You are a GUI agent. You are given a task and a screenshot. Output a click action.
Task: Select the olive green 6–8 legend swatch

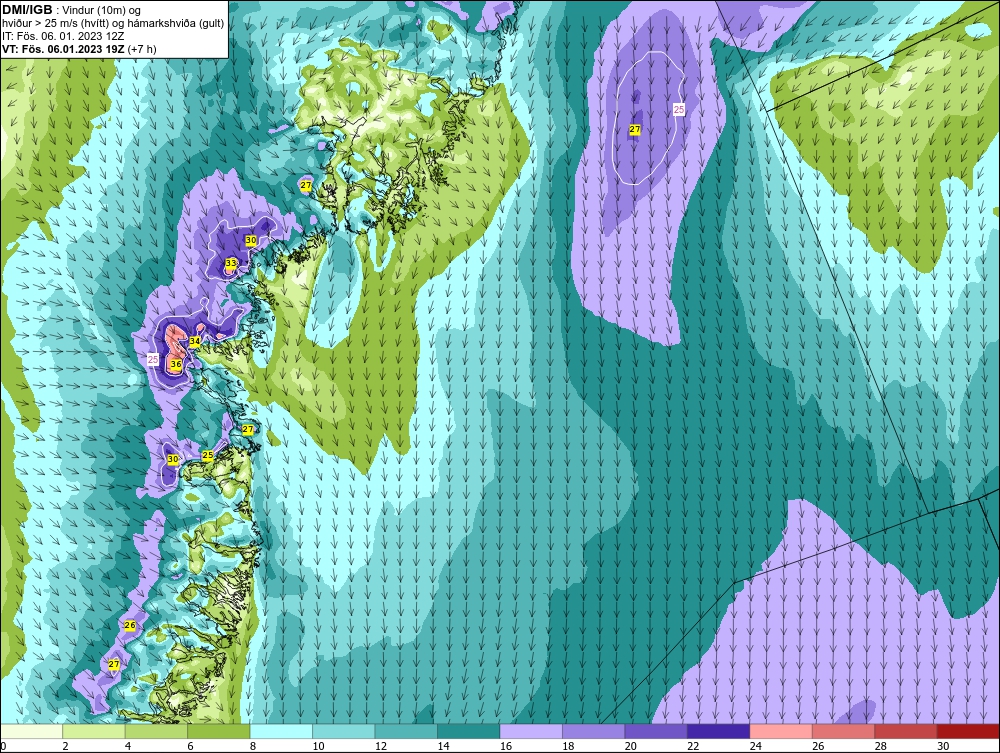[219, 731]
